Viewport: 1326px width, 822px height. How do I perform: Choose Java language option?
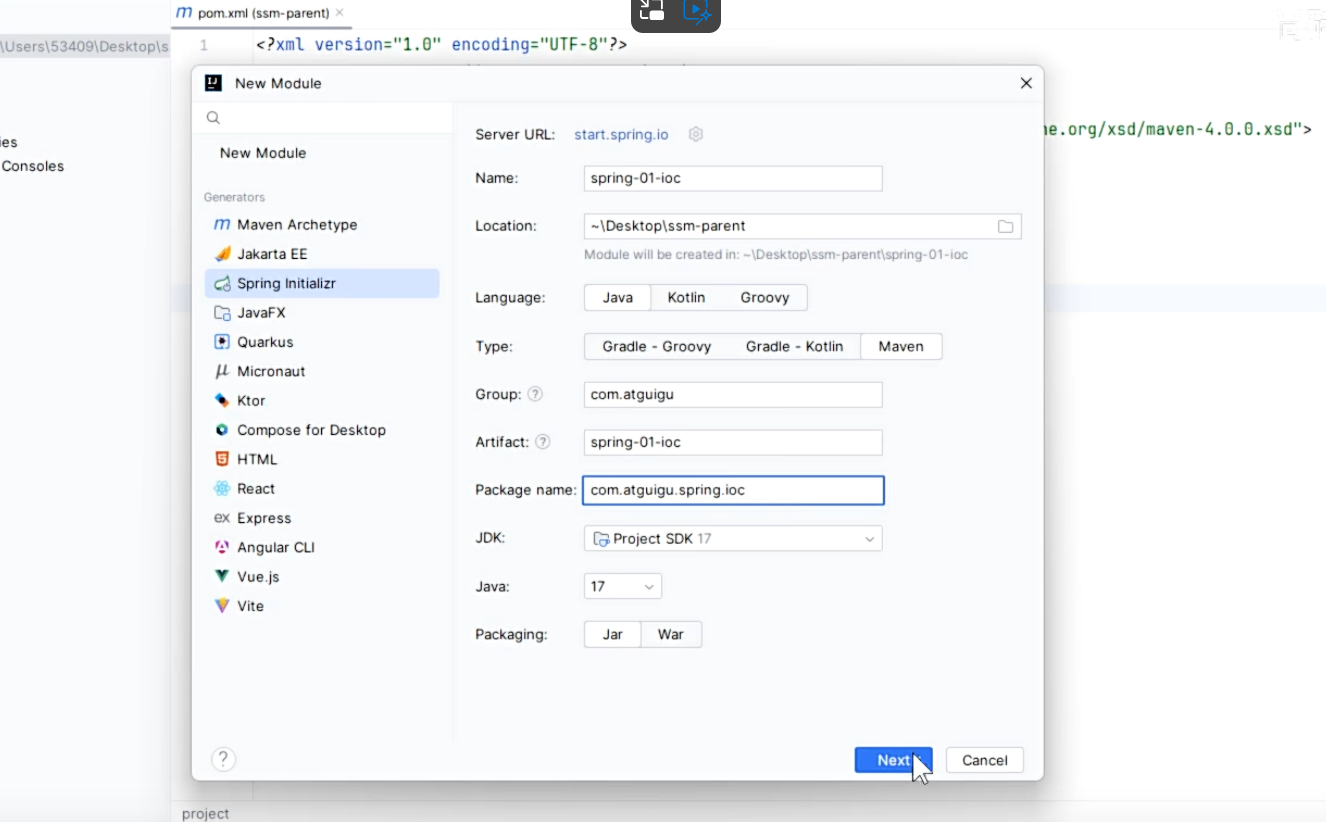[x=618, y=297]
